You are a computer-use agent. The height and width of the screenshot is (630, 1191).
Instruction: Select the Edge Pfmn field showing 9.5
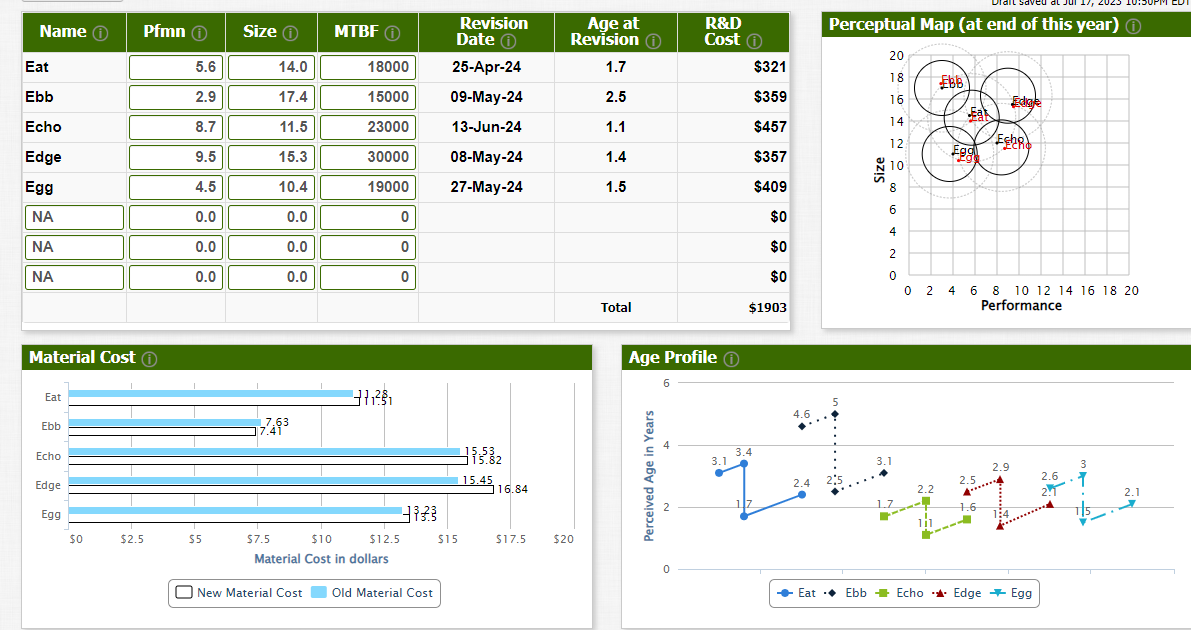click(x=175, y=157)
